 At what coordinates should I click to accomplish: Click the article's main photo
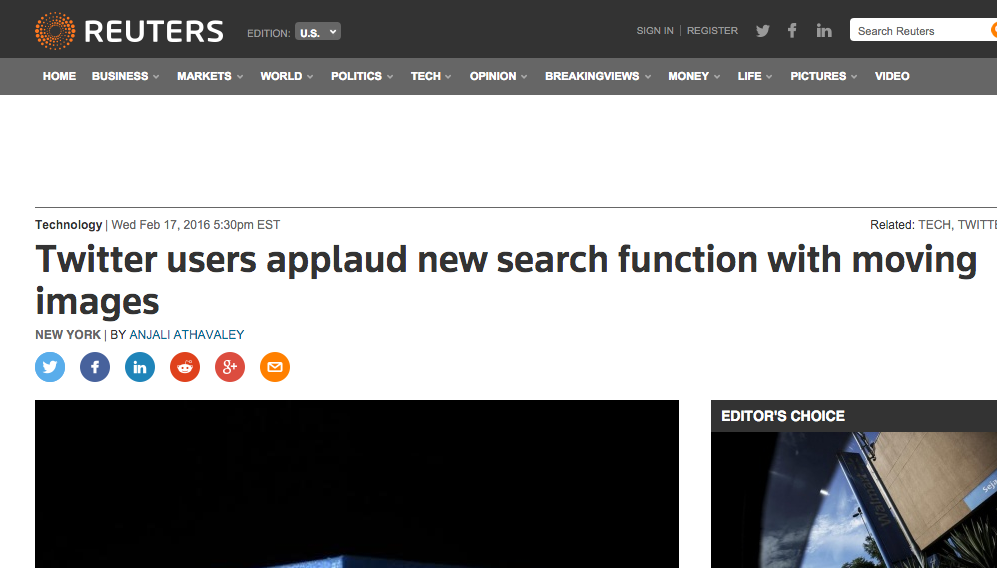tap(357, 484)
